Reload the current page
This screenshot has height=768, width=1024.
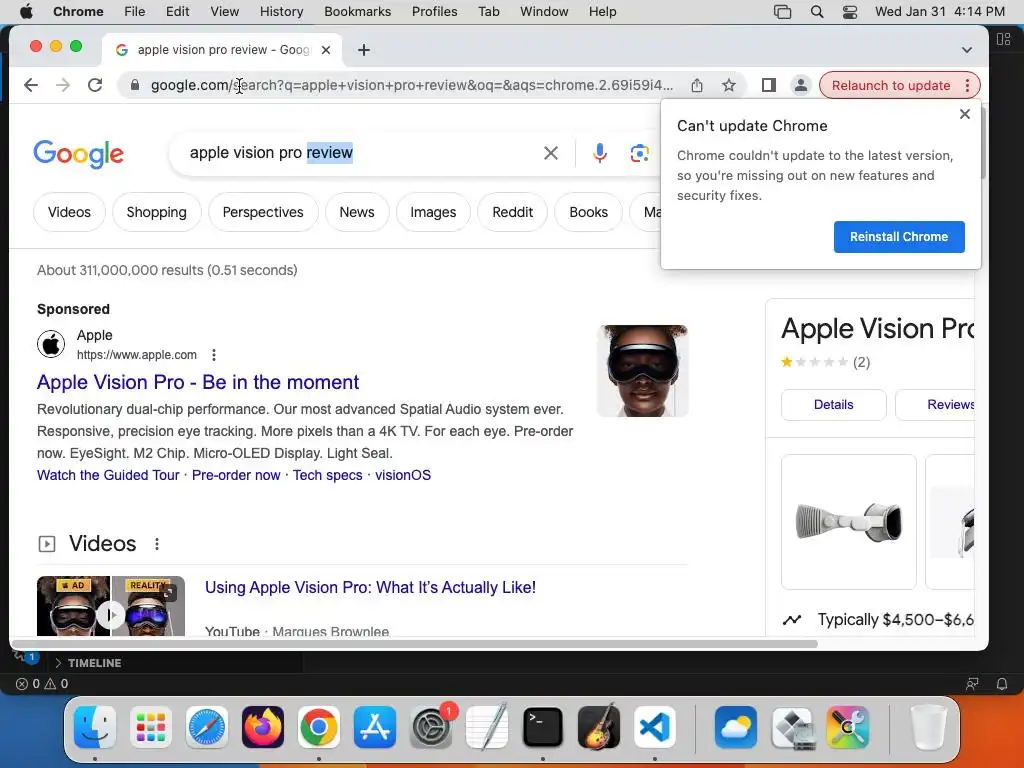[95, 85]
